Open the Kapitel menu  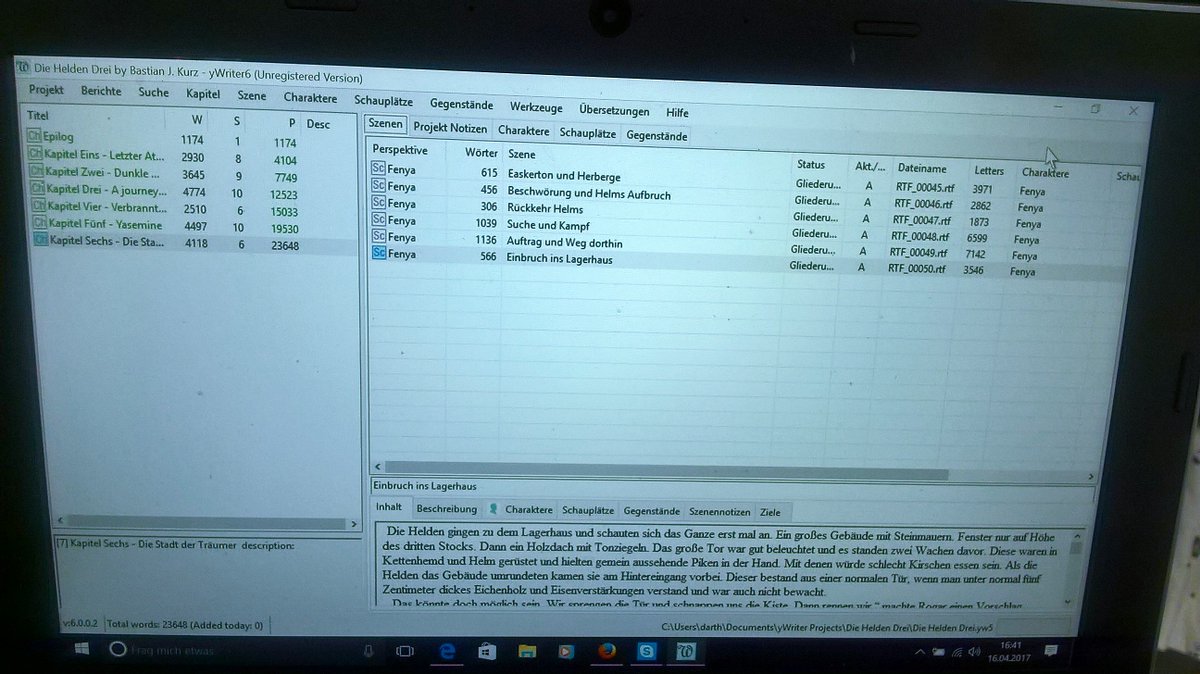click(x=203, y=94)
